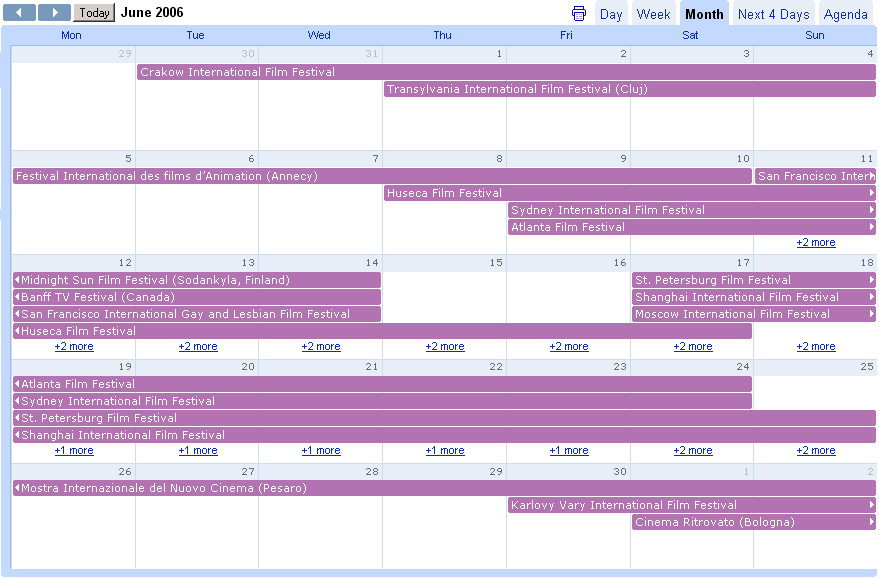Screen dimensions: 879x579
Task: Go to the previous month with back arrow
Action: pos(20,12)
